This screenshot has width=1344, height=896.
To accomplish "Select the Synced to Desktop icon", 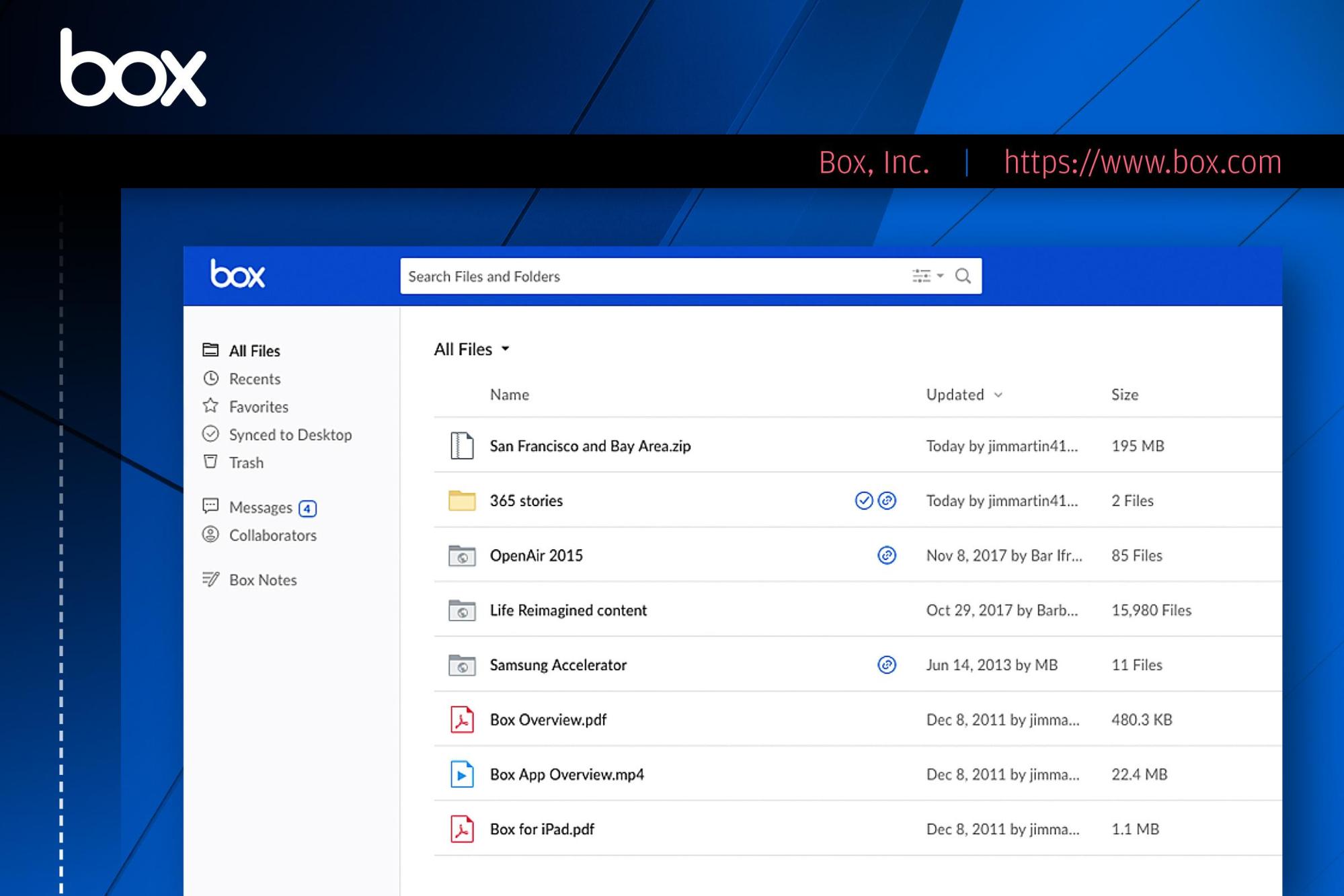I will [x=210, y=435].
